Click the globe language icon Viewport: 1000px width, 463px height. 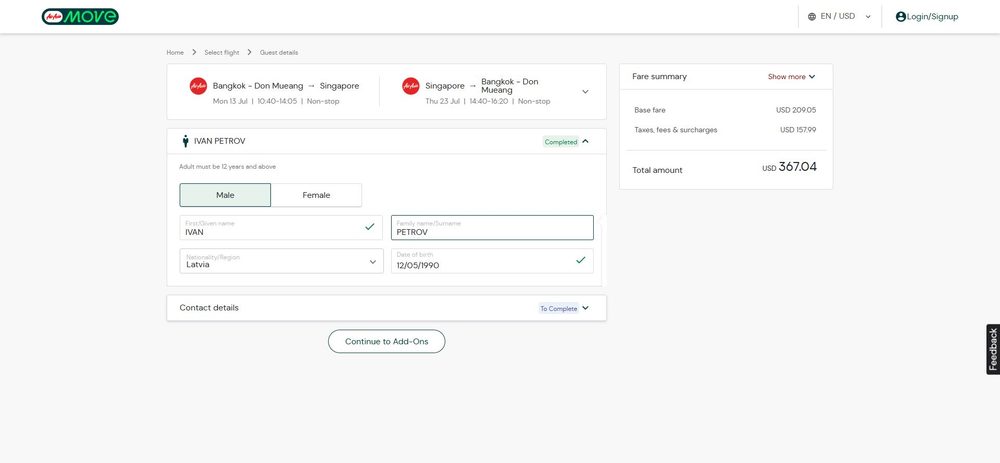(x=812, y=17)
